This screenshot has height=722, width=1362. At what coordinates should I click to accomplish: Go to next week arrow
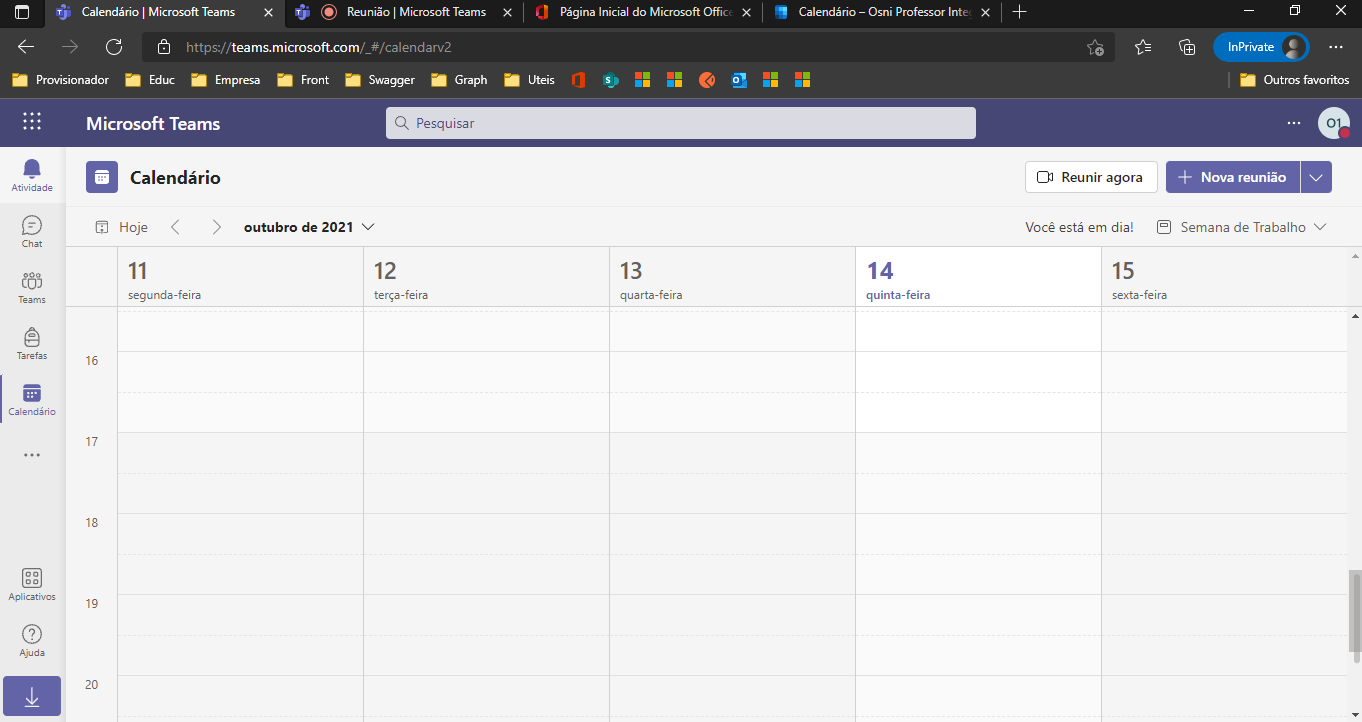tap(216, 227)
